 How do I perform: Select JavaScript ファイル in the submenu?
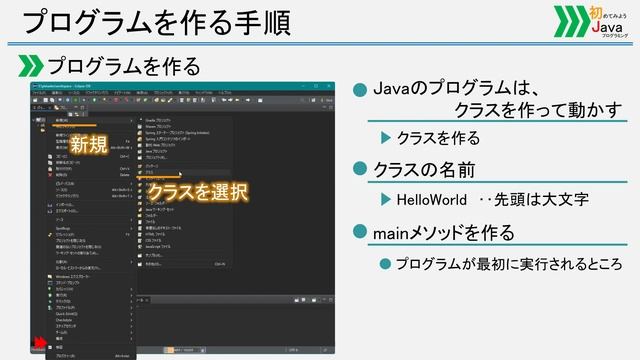pyautogui.click(x=184, y=247)
